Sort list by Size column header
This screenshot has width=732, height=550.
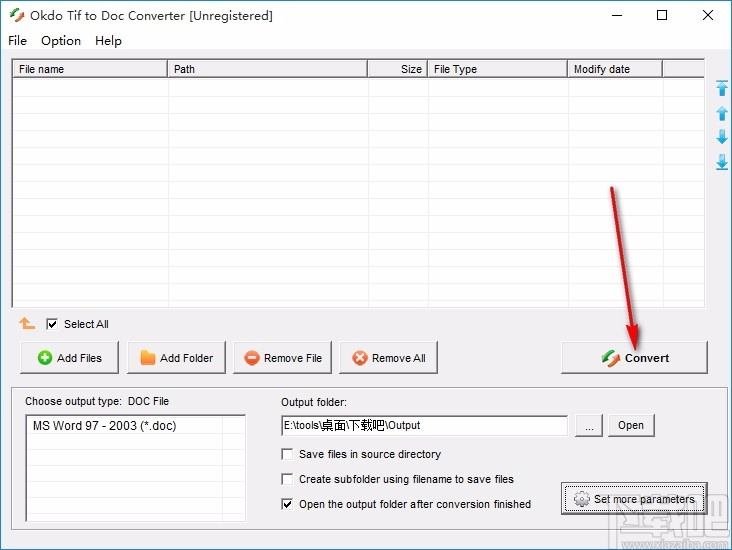coord(397,69)
